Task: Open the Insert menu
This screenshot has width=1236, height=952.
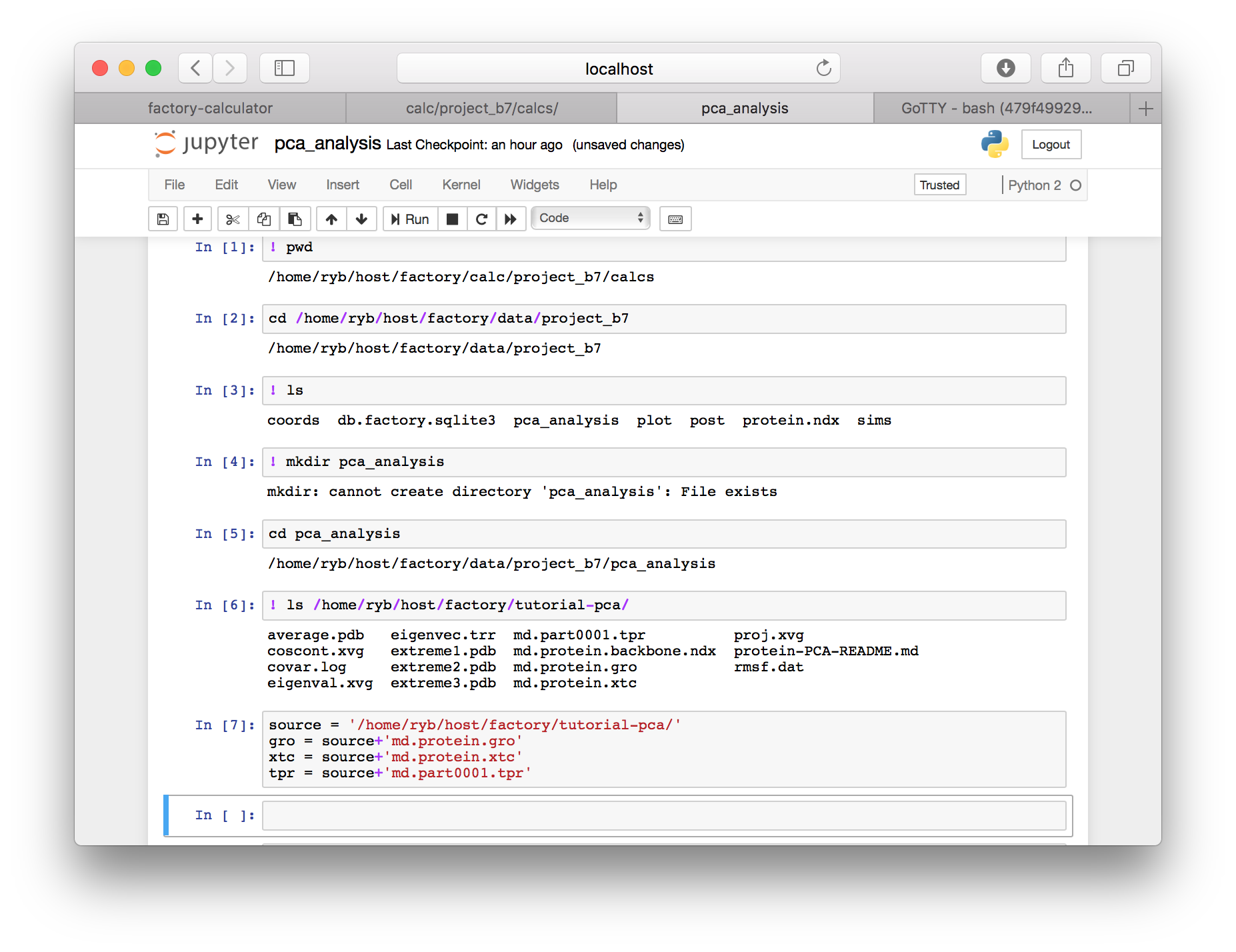Action: pyautogui.click(x=343, y=185)
